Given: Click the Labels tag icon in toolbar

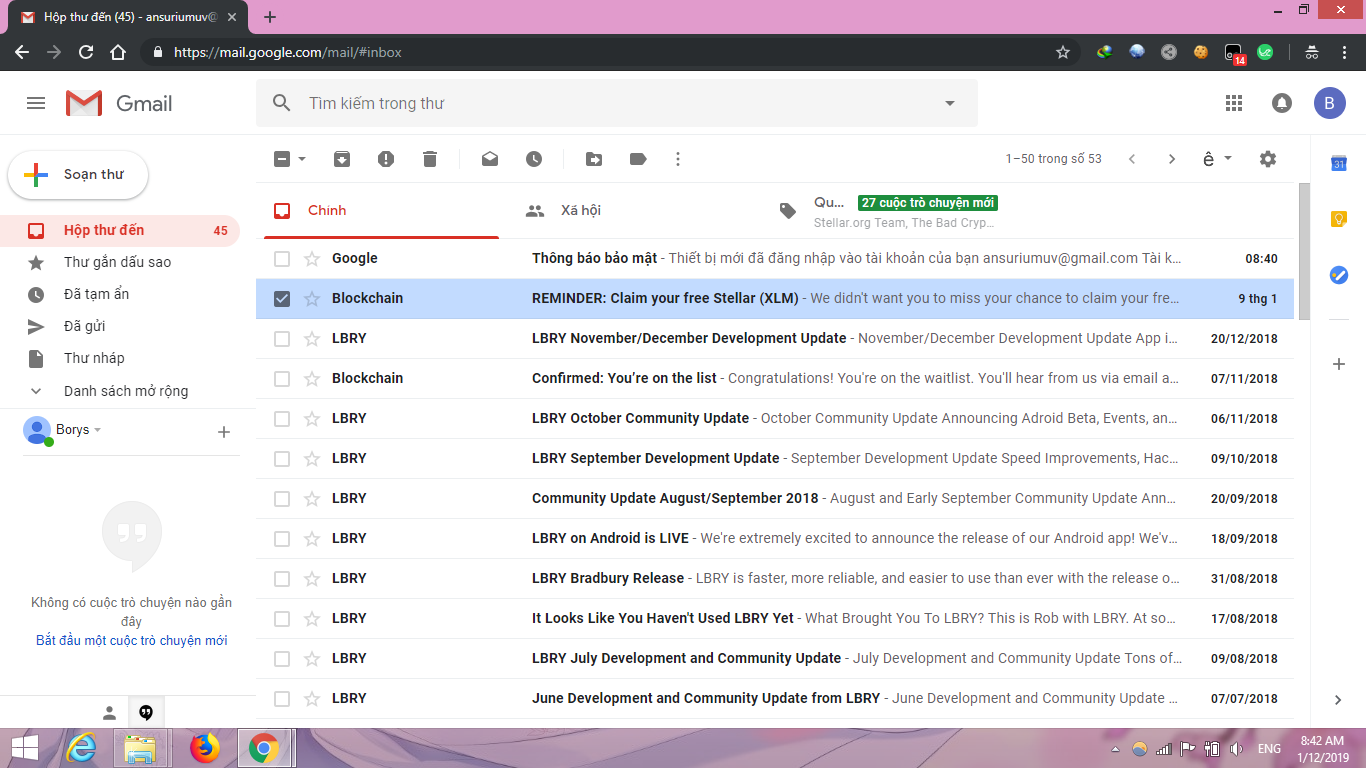Looking at the screenshot, I should (638, 159).
